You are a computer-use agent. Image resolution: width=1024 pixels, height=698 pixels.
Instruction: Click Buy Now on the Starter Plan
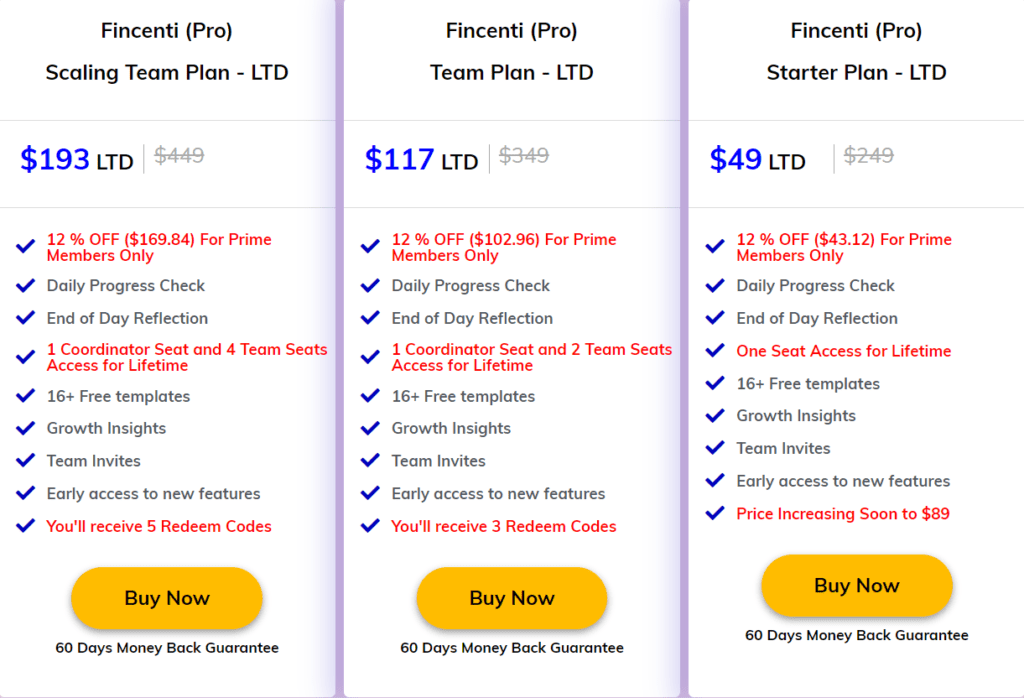click(x=856, y=586)
